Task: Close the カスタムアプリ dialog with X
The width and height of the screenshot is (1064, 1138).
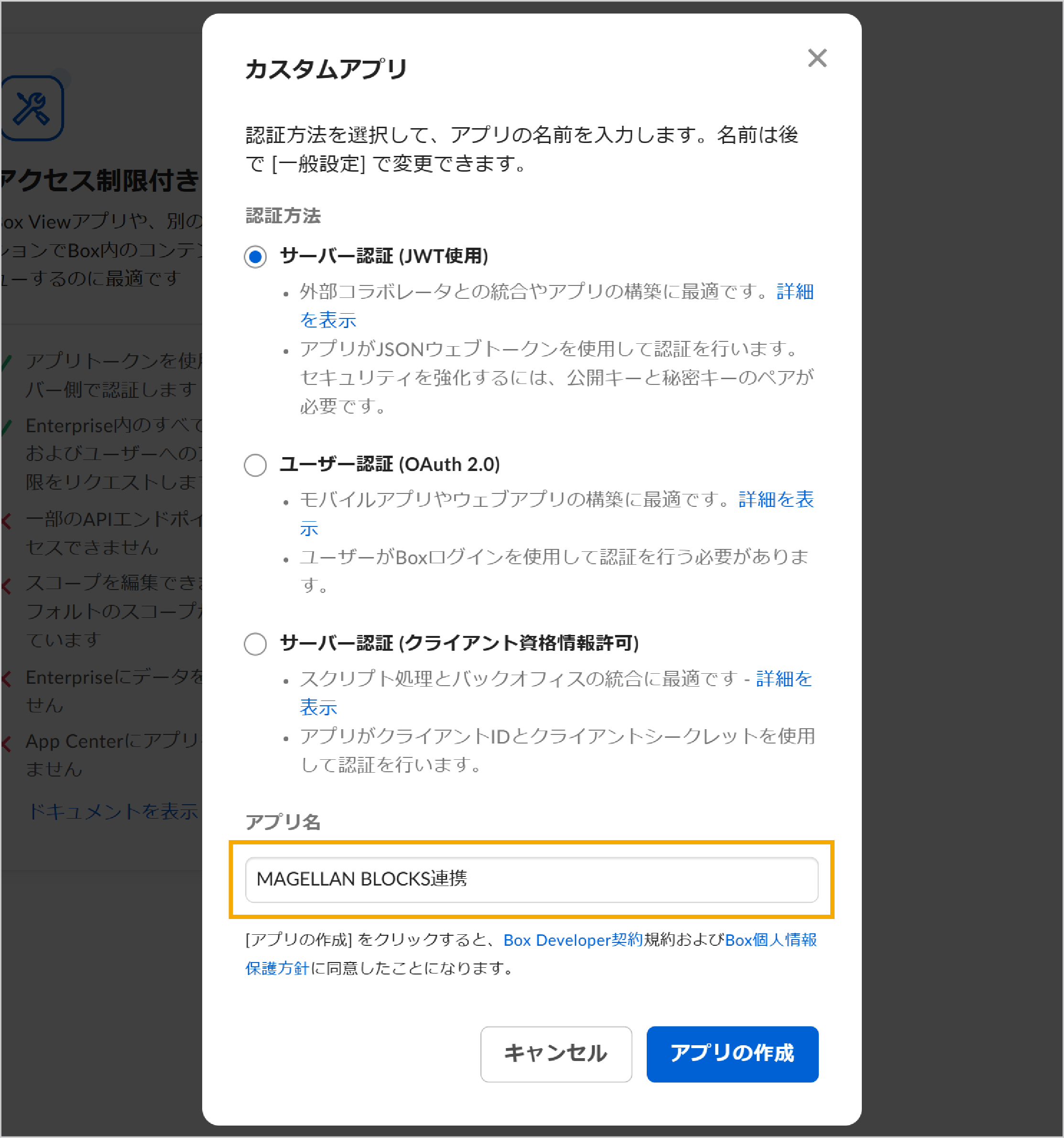Action: point(817,58)
